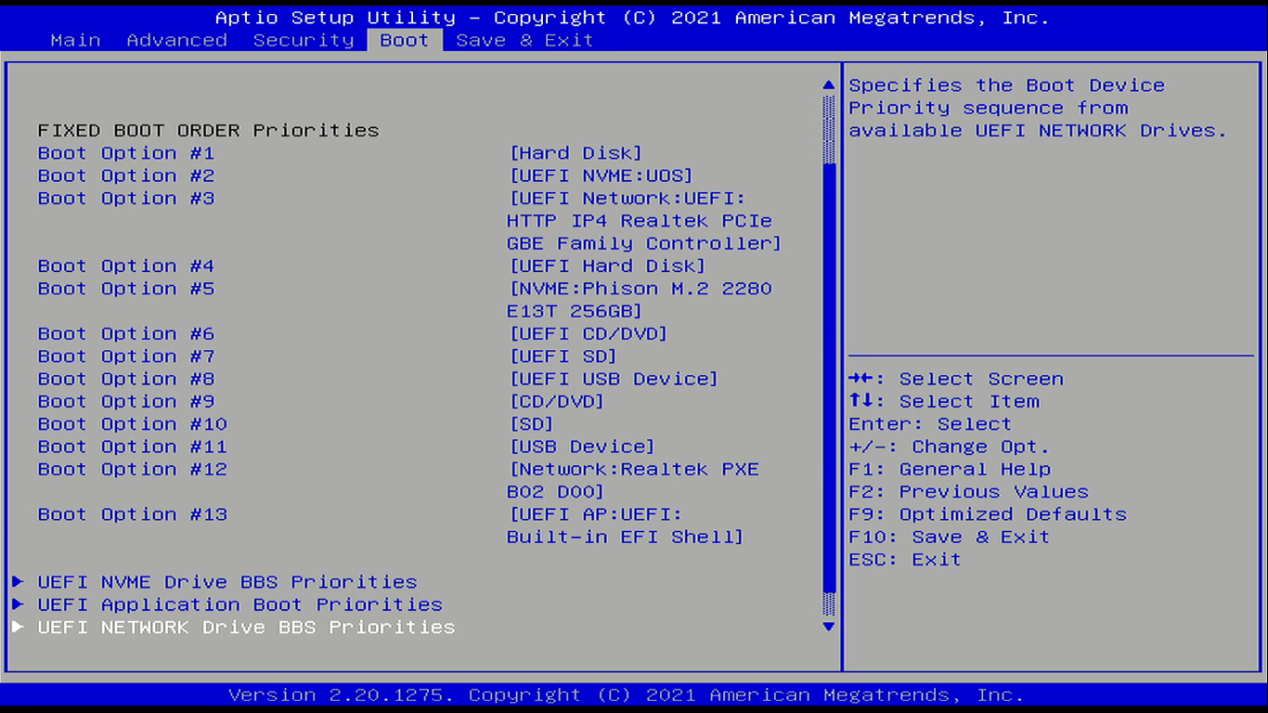Expand UEFI NVME Drive BBS Priorities arrow

pyautogui.click(x=18, y=582)
